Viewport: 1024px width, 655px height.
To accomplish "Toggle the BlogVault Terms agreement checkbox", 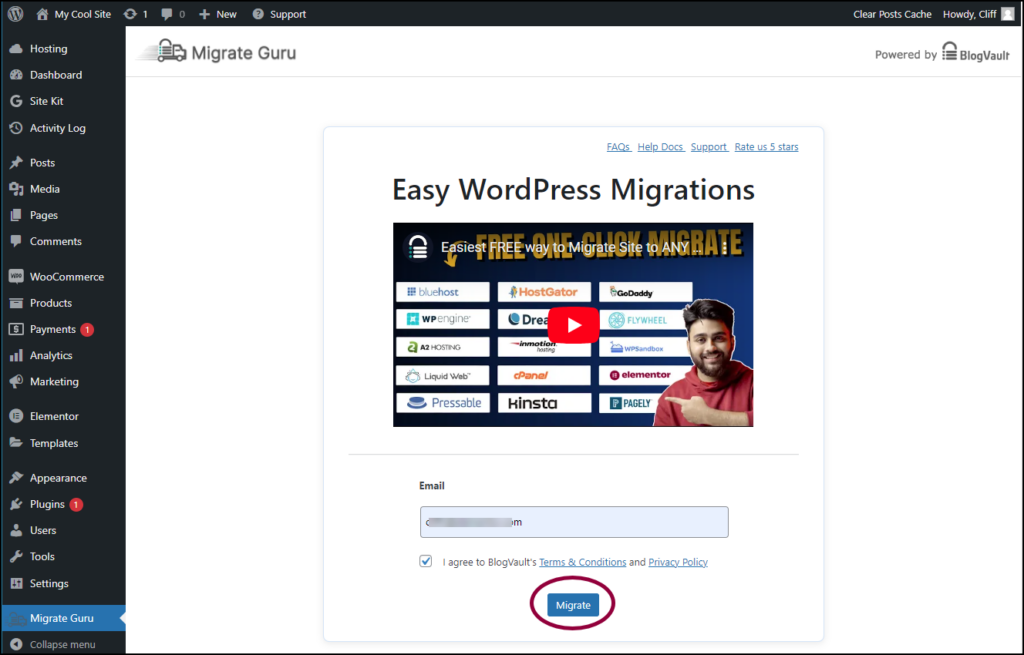I will (x=425, y=562).
